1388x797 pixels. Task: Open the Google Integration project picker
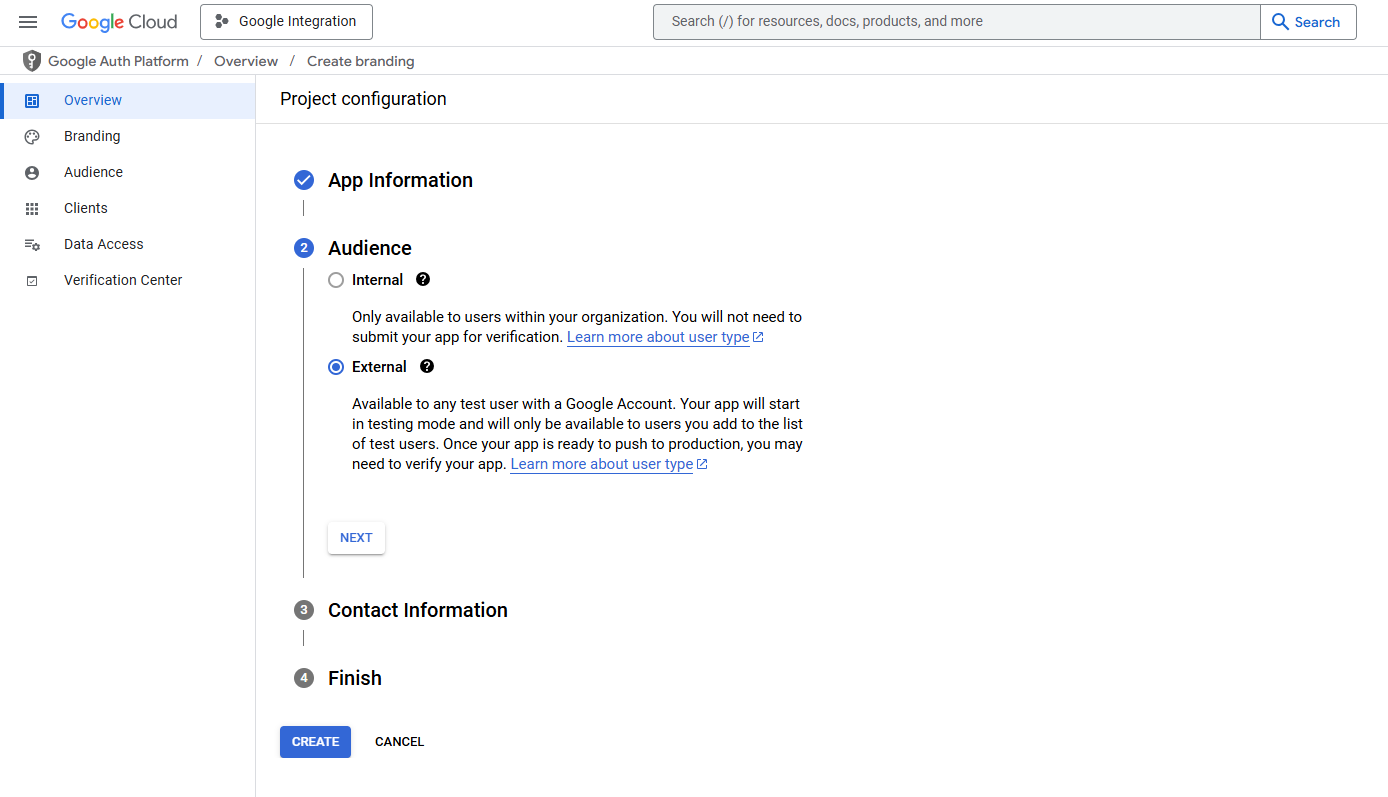tap(286, 22)
